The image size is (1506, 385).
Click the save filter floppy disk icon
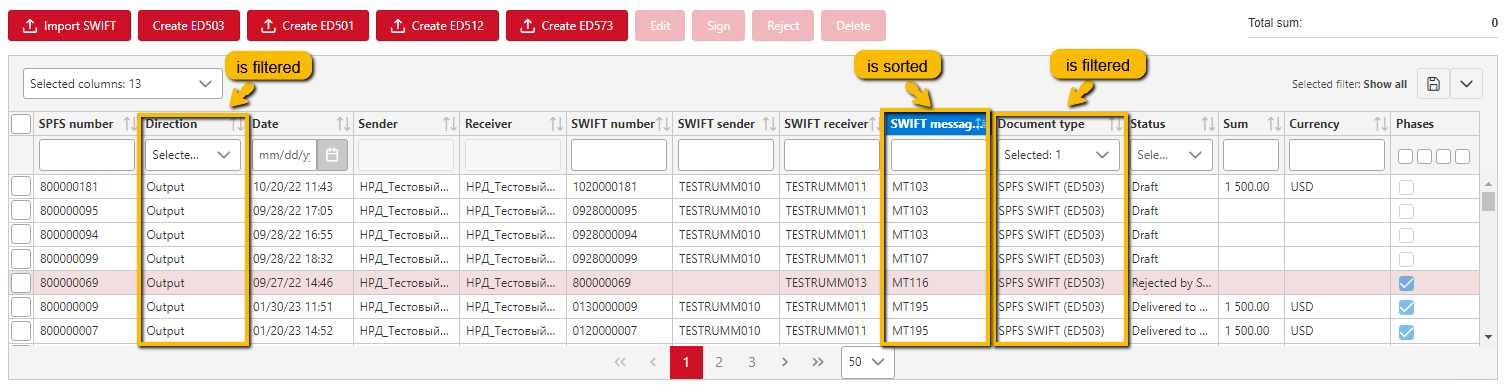pos(1433,84)
